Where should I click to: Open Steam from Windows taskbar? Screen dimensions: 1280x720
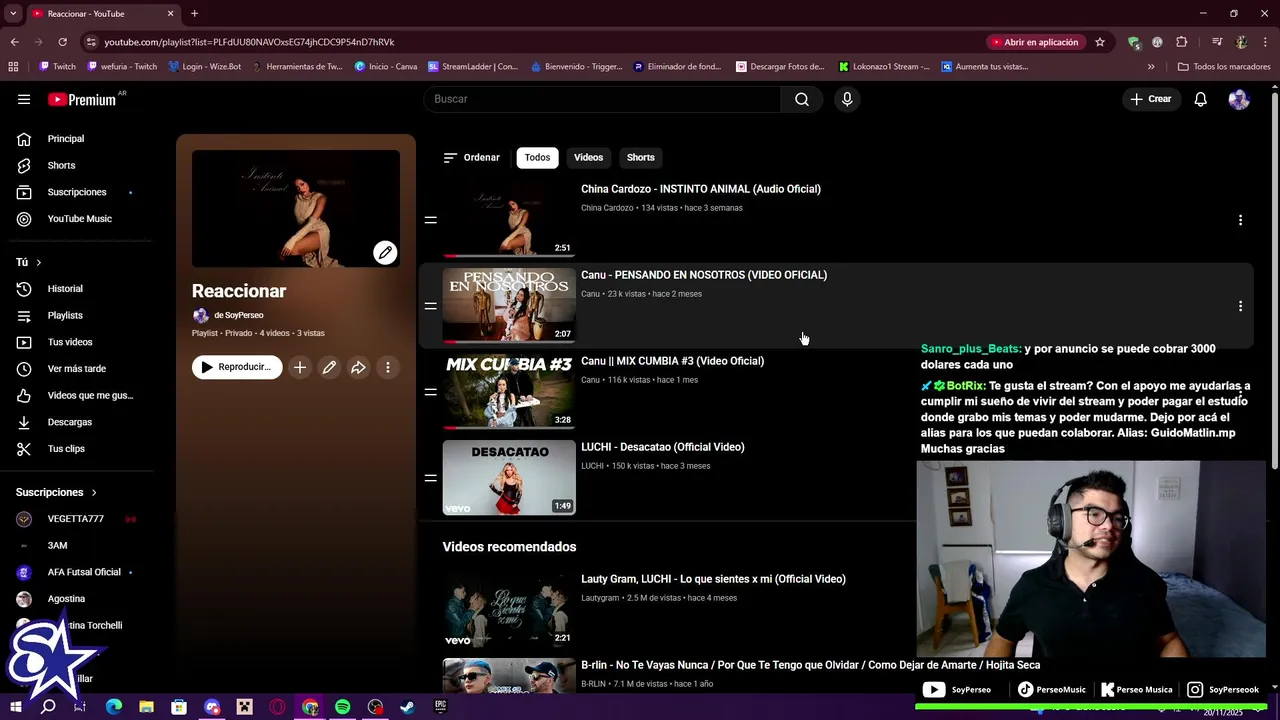[407, 707]
